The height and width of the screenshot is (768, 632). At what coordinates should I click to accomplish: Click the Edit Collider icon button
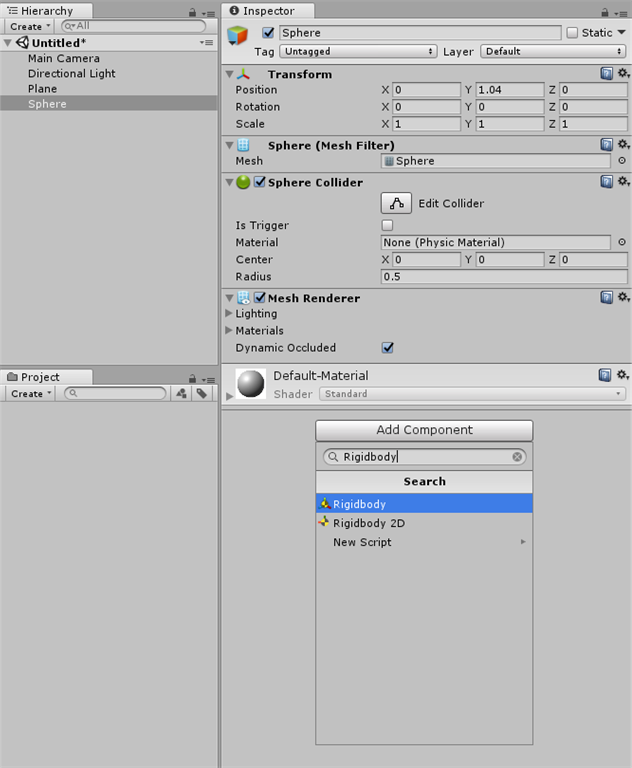396,203
